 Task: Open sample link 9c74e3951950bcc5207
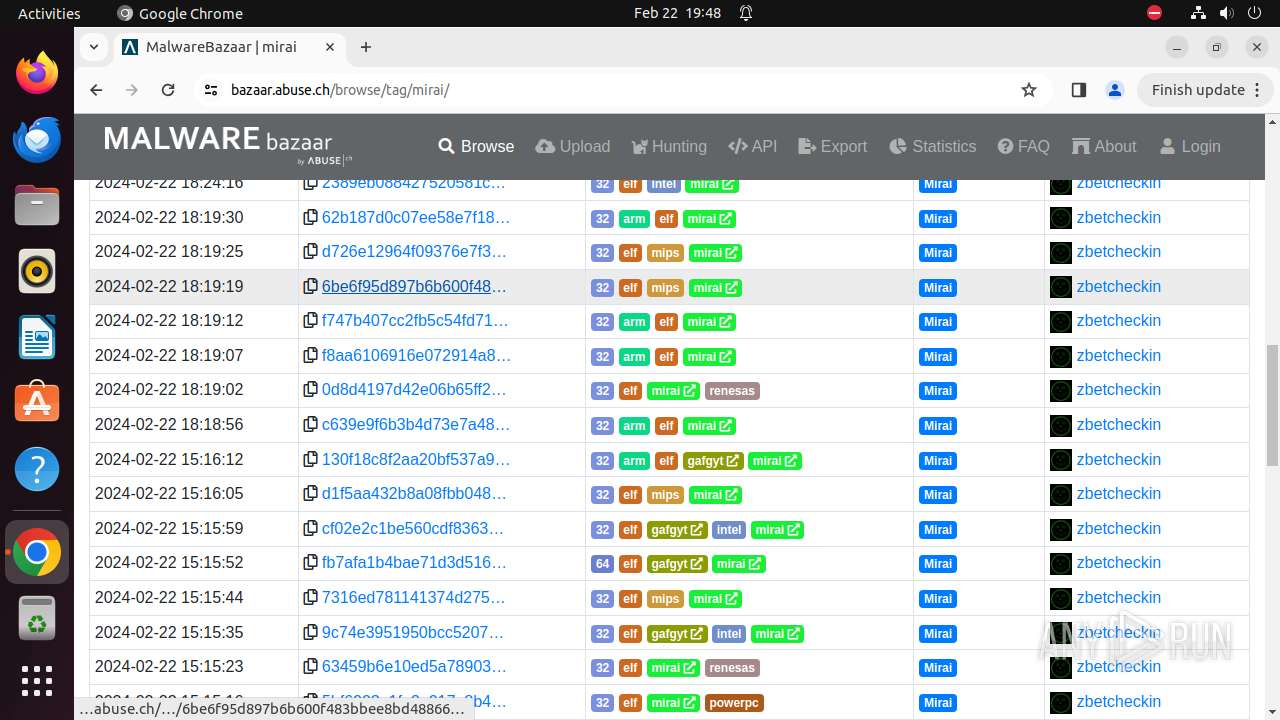(413, 633)
